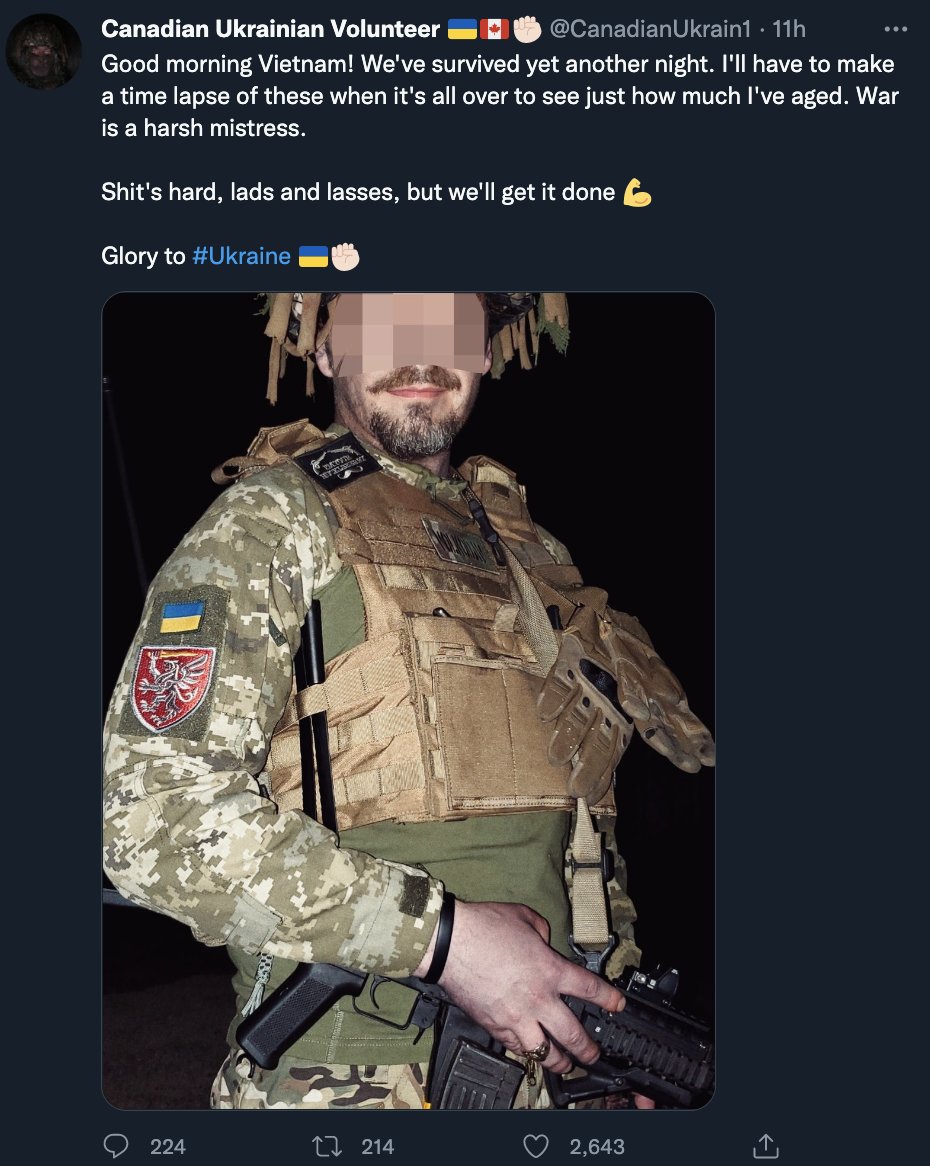View the 214 retweets count
The width and height of the screenshot is (930, 1166).
click(x=378, y=1147)
